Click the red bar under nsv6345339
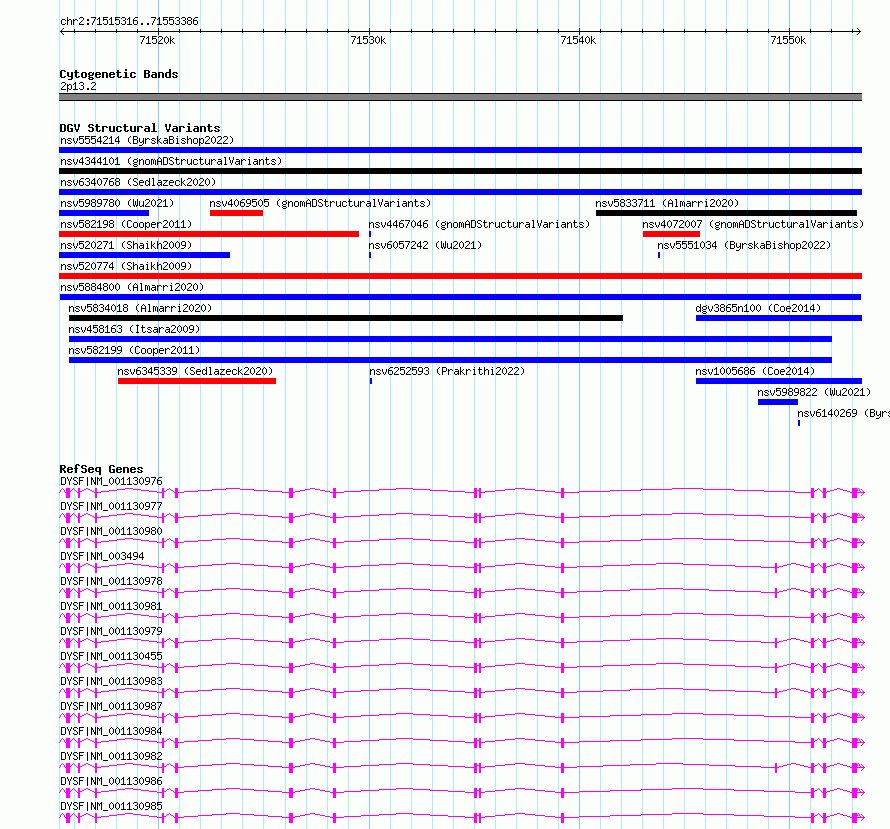This screenshot has width=890, height=829. (197, 381)
